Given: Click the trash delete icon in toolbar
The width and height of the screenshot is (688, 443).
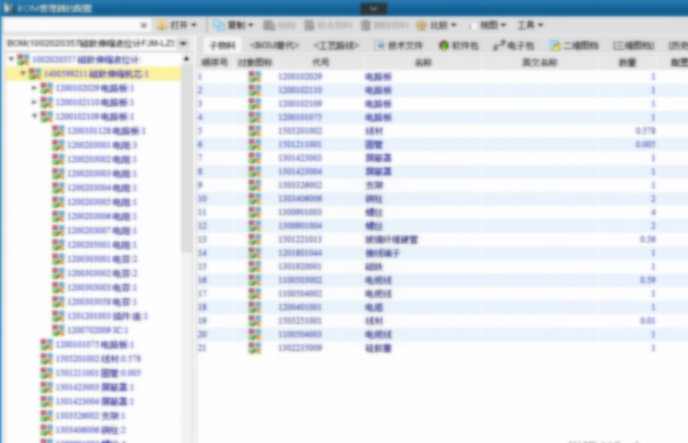Looking at the screenshot, I should pyautogui.click(x=366, y=25).
